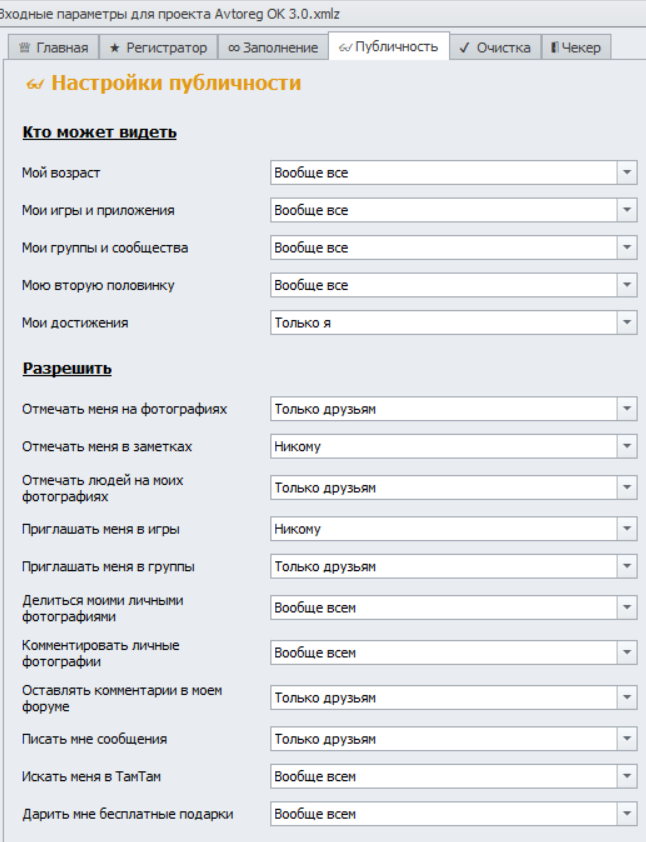Open the Мою вторую половинку dropdown
Screen dimensions: 646x842
[x=627, y=285]
